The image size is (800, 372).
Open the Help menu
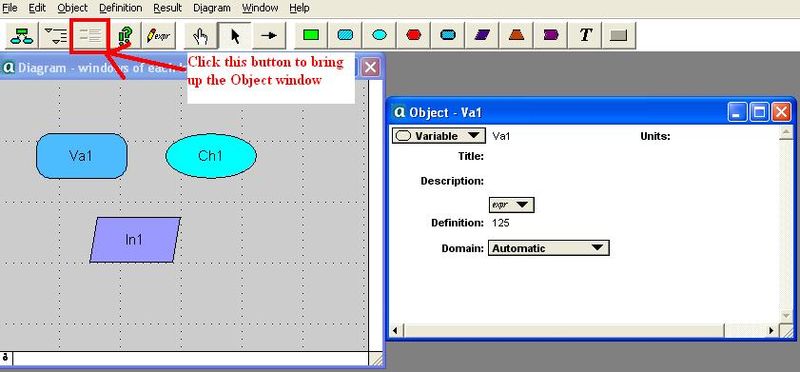pos(299,8)
